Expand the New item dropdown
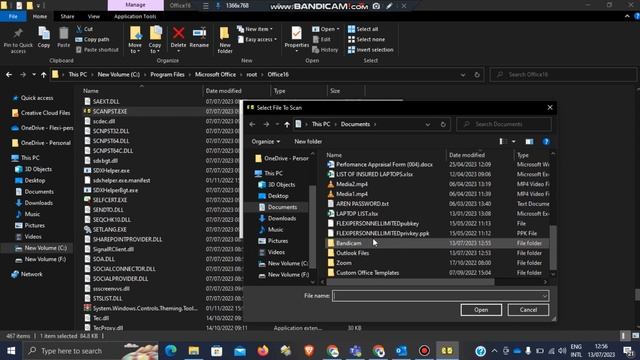 click(255, 29)
